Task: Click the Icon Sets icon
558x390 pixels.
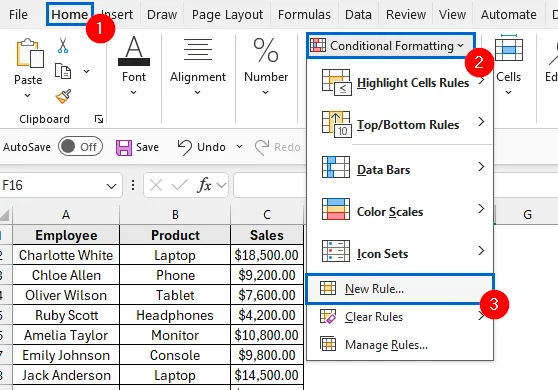Action: (x=336, y=251)
